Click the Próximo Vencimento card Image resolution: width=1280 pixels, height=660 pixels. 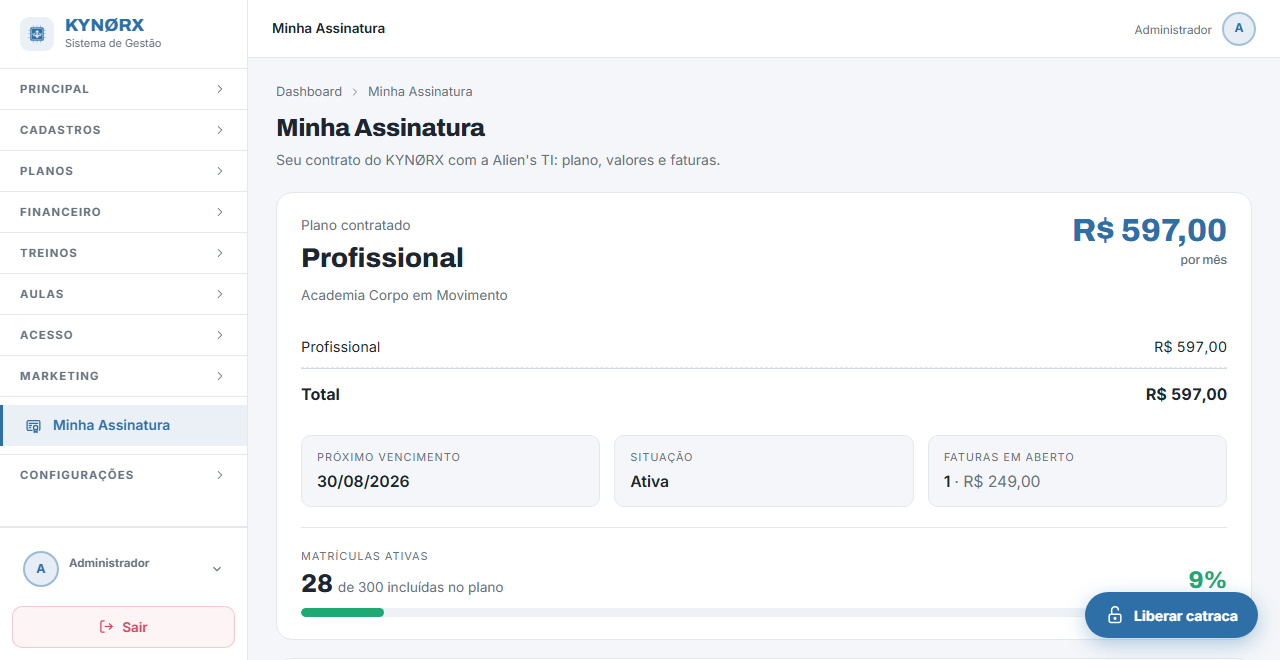pyautogui.click(x=450, y=471)
